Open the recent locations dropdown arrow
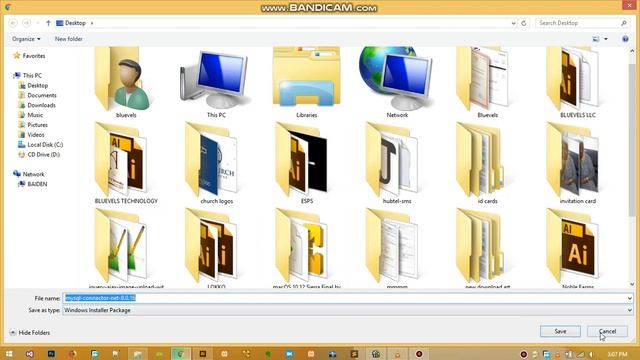640x360 pixels. pos(38,23)
